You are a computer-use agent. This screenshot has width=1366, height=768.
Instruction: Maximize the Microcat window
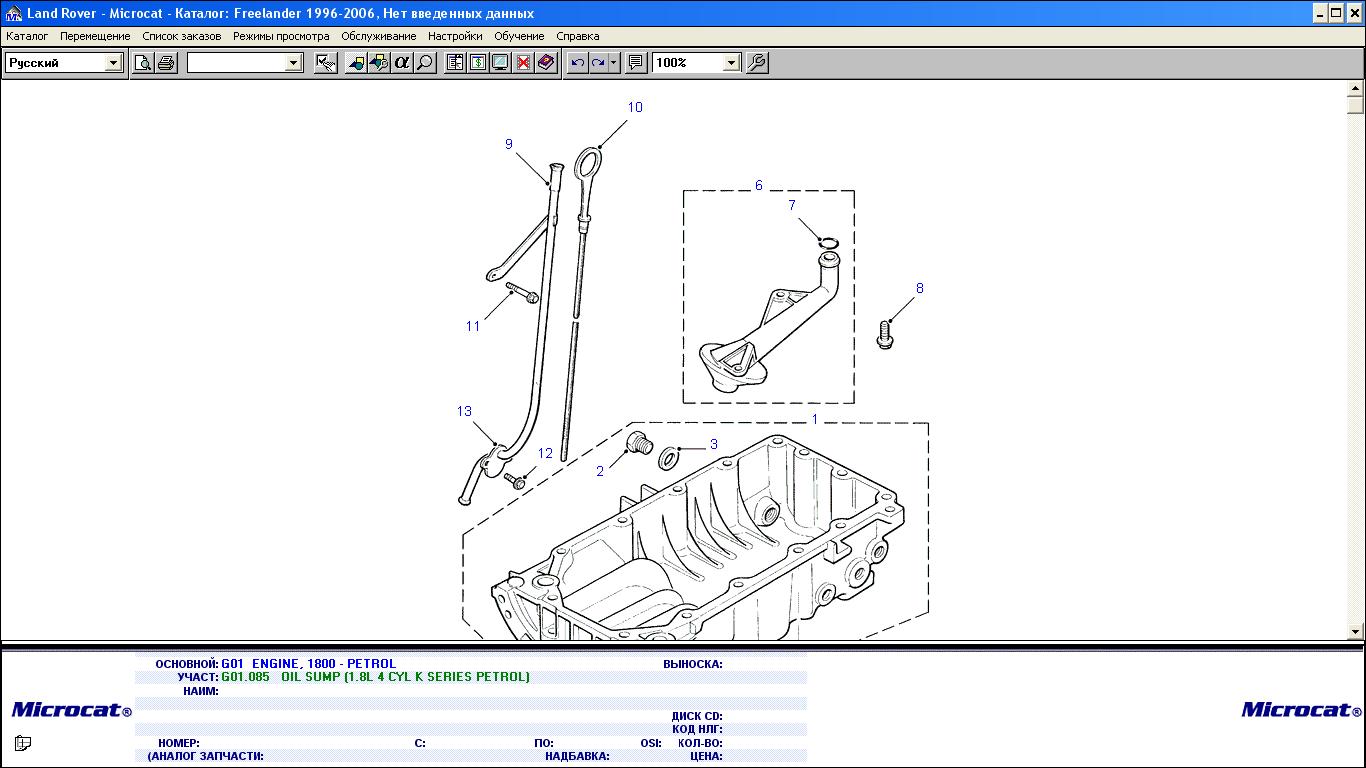1336,13
